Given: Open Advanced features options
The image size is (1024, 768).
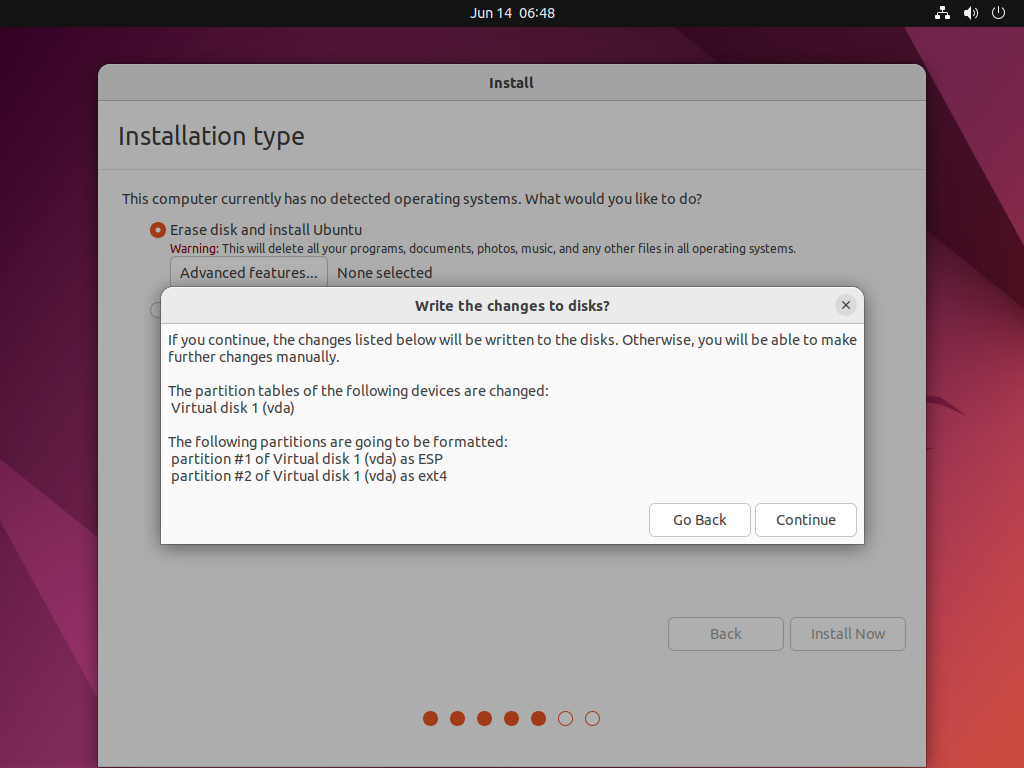Looking at the screenshot, I should 249,273.
